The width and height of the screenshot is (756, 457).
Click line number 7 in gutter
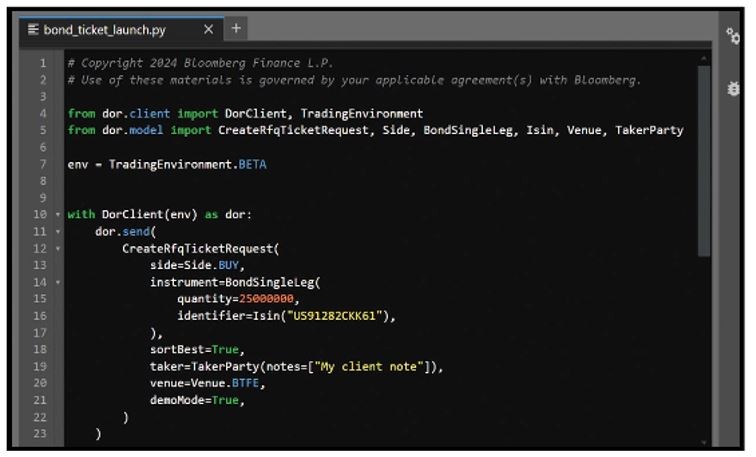click(x=43, y=164)
